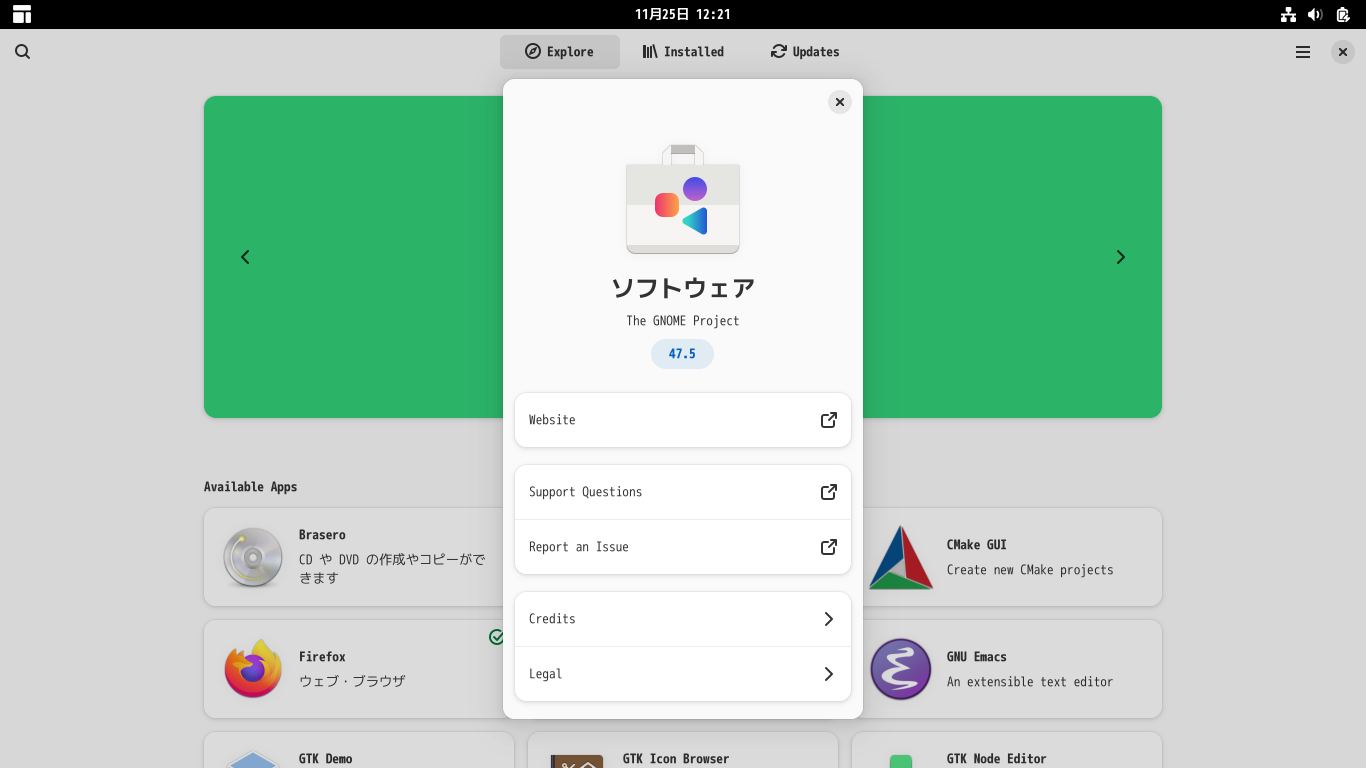Advance the banner carousel with the right arrow
The image size is (1366, 768).
1120,257
